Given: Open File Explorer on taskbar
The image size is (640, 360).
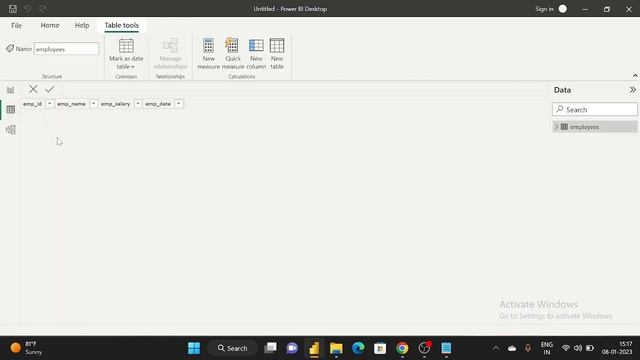Looking at the screenshot, I should coord(336,348).
